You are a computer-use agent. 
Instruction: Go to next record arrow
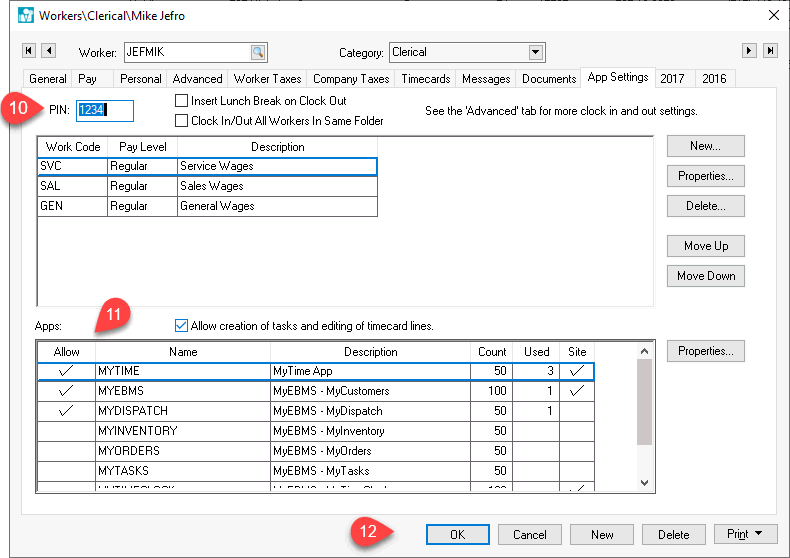[x=749, y=51]
